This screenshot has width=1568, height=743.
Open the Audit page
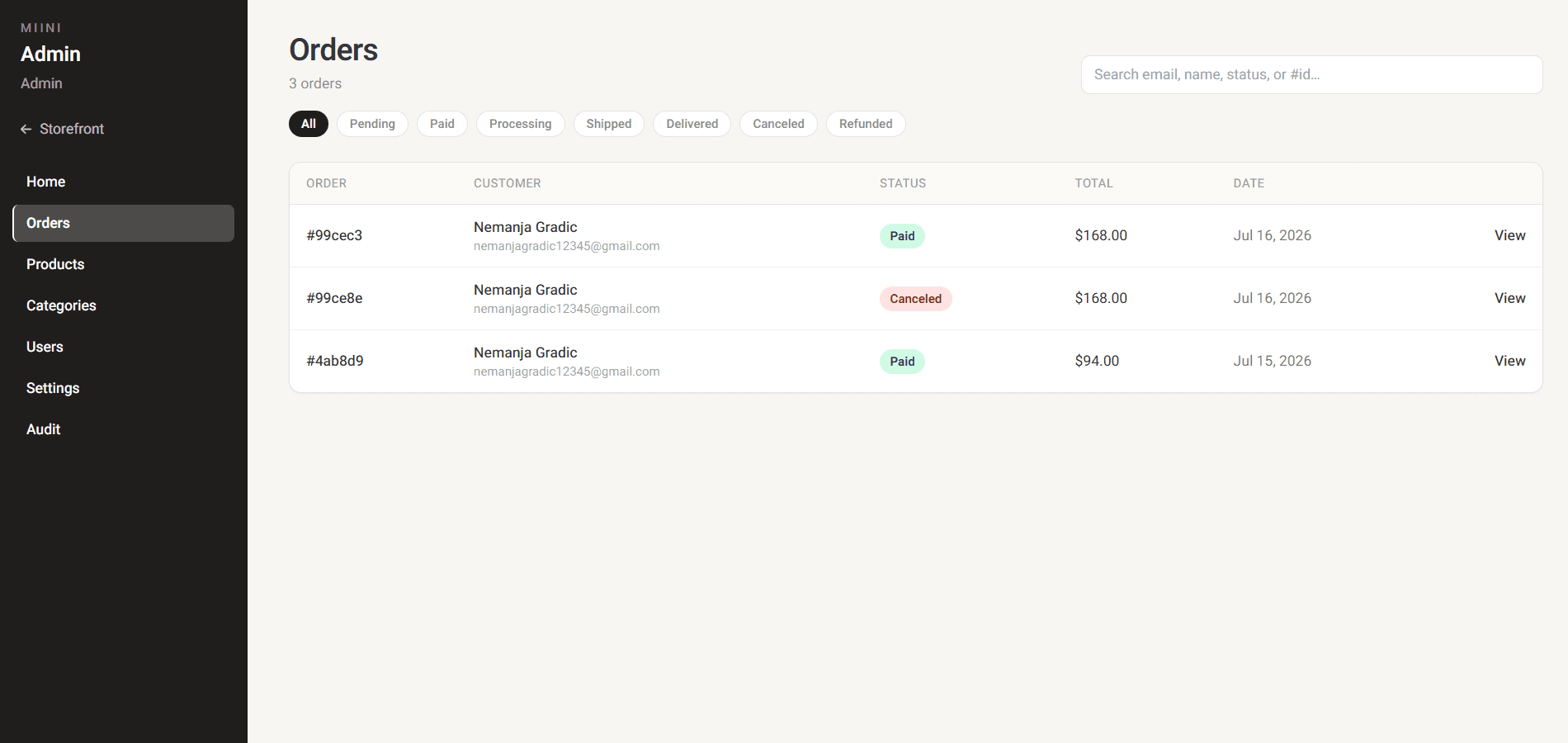pyautogui.click(x=124, y=429)
